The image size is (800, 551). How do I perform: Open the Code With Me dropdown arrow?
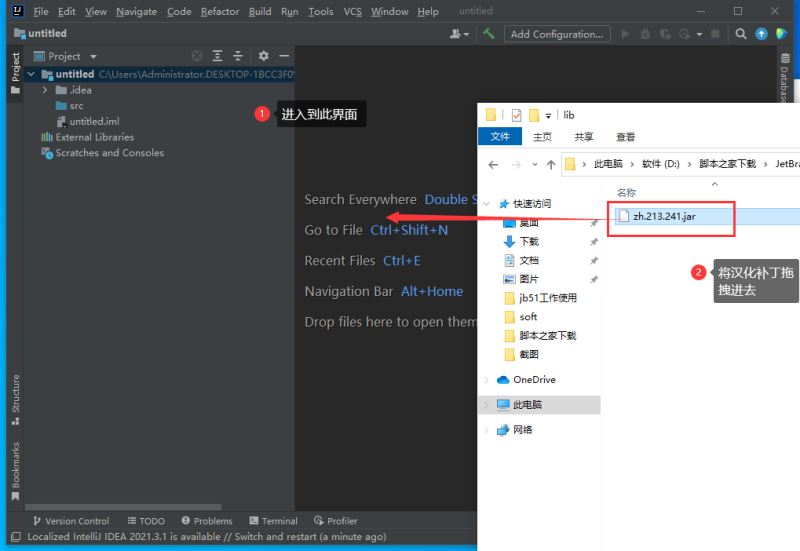(x=466, y=35)
